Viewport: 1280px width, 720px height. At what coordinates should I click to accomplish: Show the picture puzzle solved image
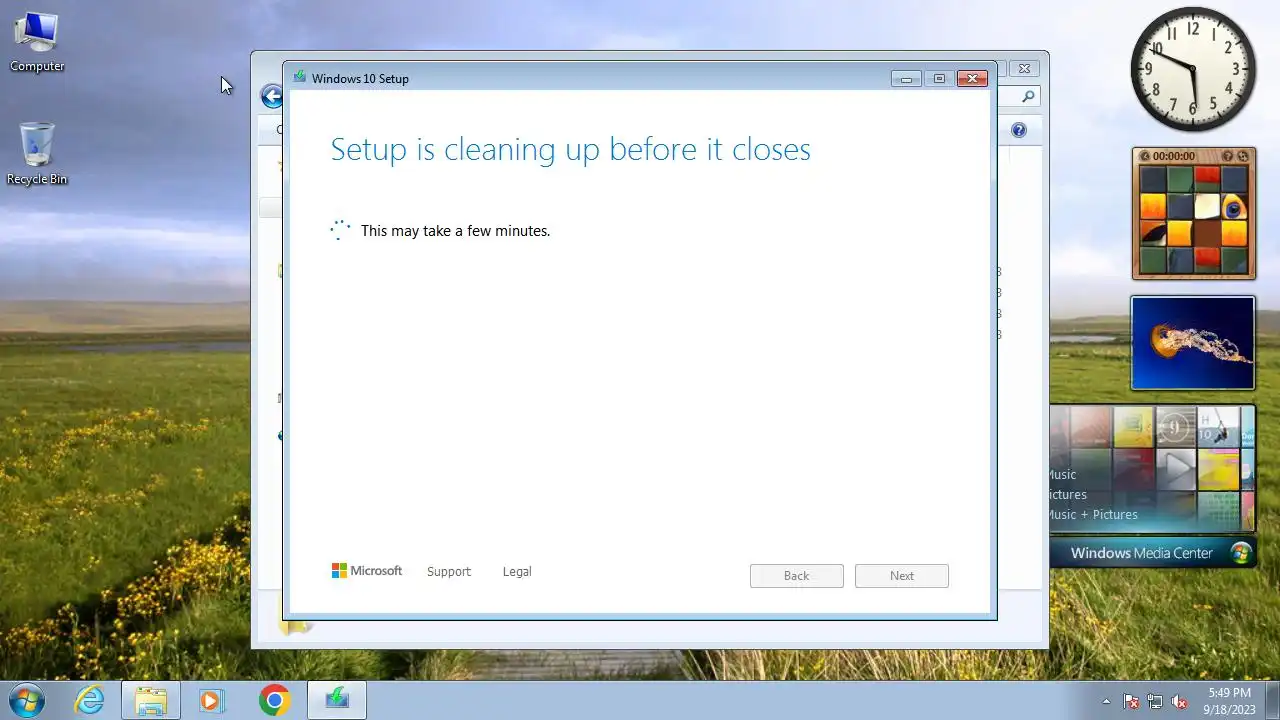pyautogui.click(x=1229, y=156)
